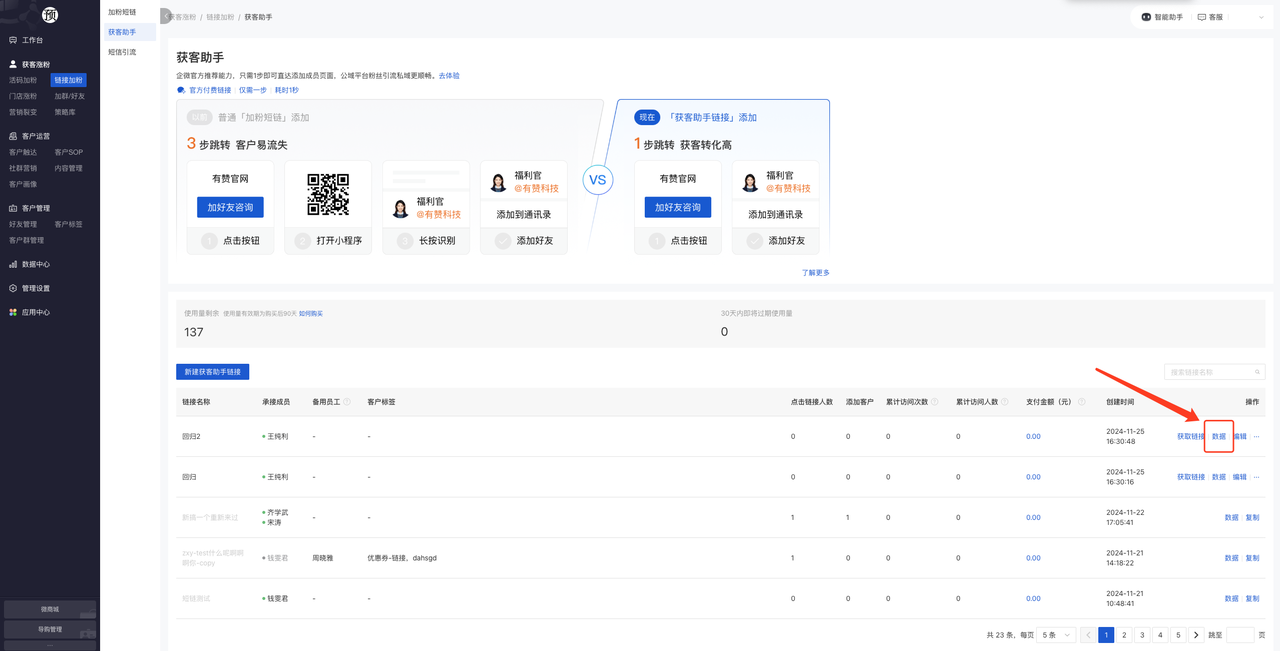The height and width of the screenshot is (651, 1280).
Task: Collapse the secondary sidebar with the chevron
Action: click(165, 17)
